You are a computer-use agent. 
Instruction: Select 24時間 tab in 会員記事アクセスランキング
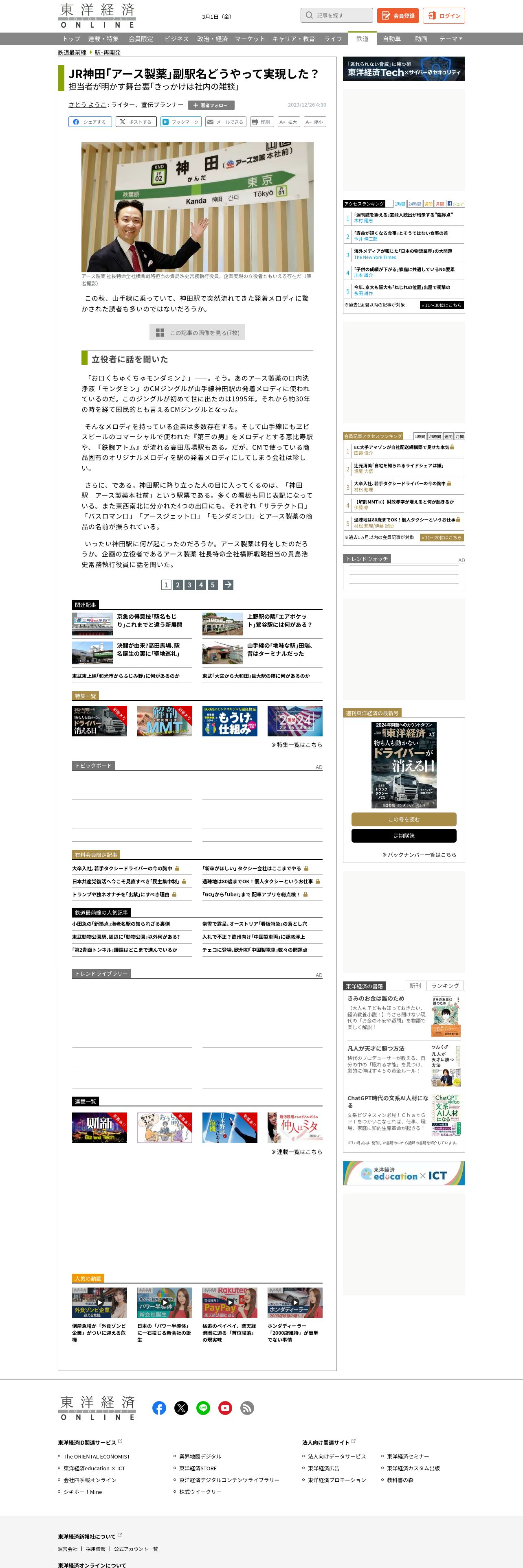[x=434, y=436]
